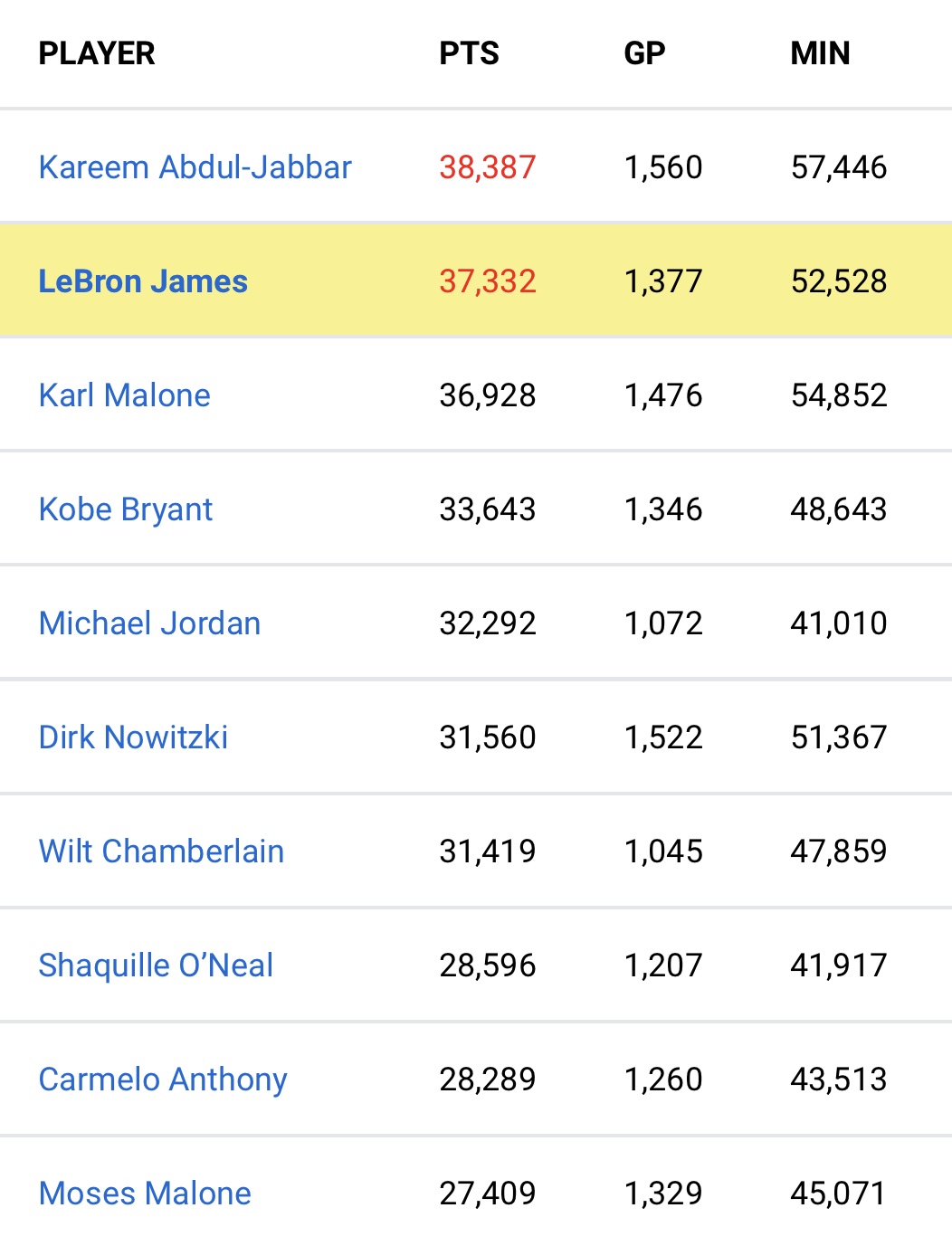
Task: Click LeBron's 37,332 points value
Action: 488,281
